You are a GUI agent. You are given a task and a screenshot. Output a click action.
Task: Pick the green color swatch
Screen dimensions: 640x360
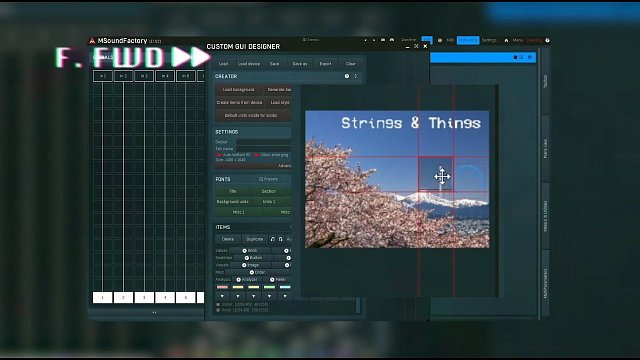point(269,287)
